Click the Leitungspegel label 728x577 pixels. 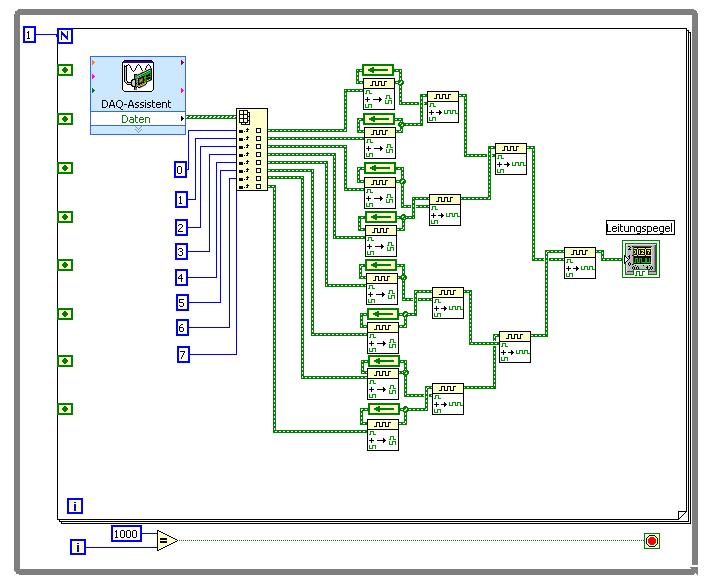tap(640, 228)
